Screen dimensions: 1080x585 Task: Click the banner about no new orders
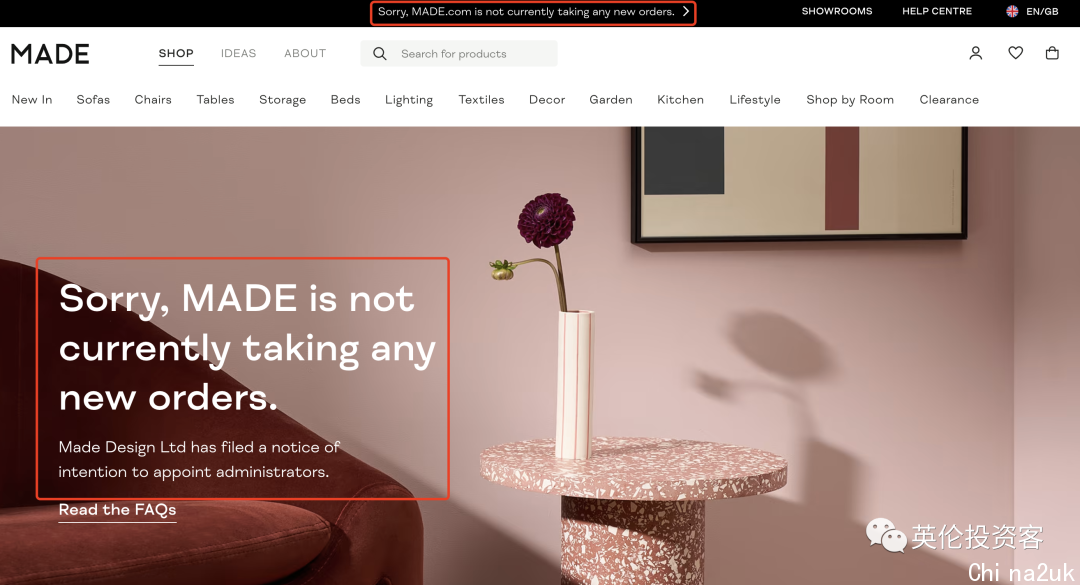[533, 12]
